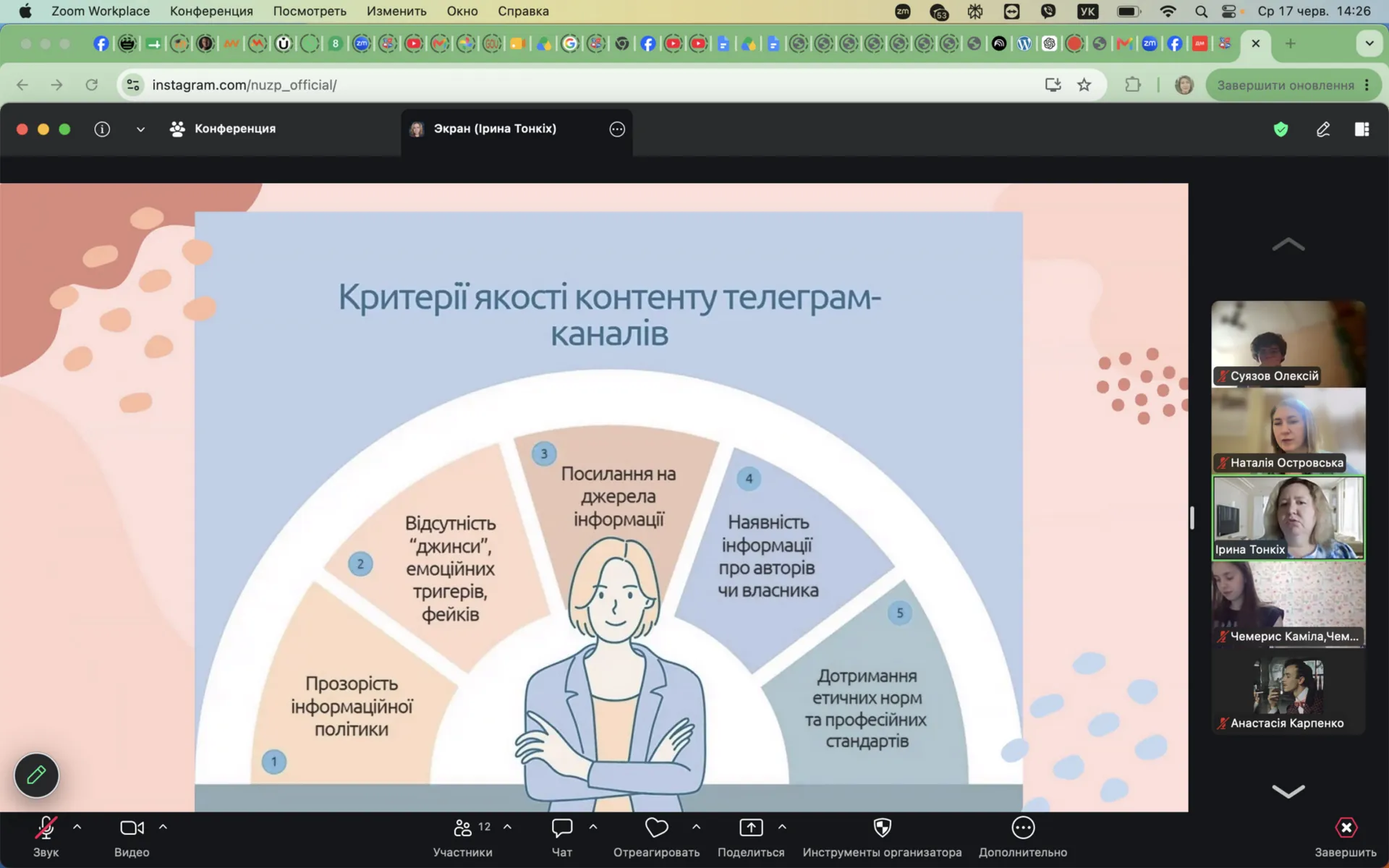Image resolution: width=1389 pixels, height=868 pixels.
Task: Open the Посмотреть menu
Action: pos(310,11)
